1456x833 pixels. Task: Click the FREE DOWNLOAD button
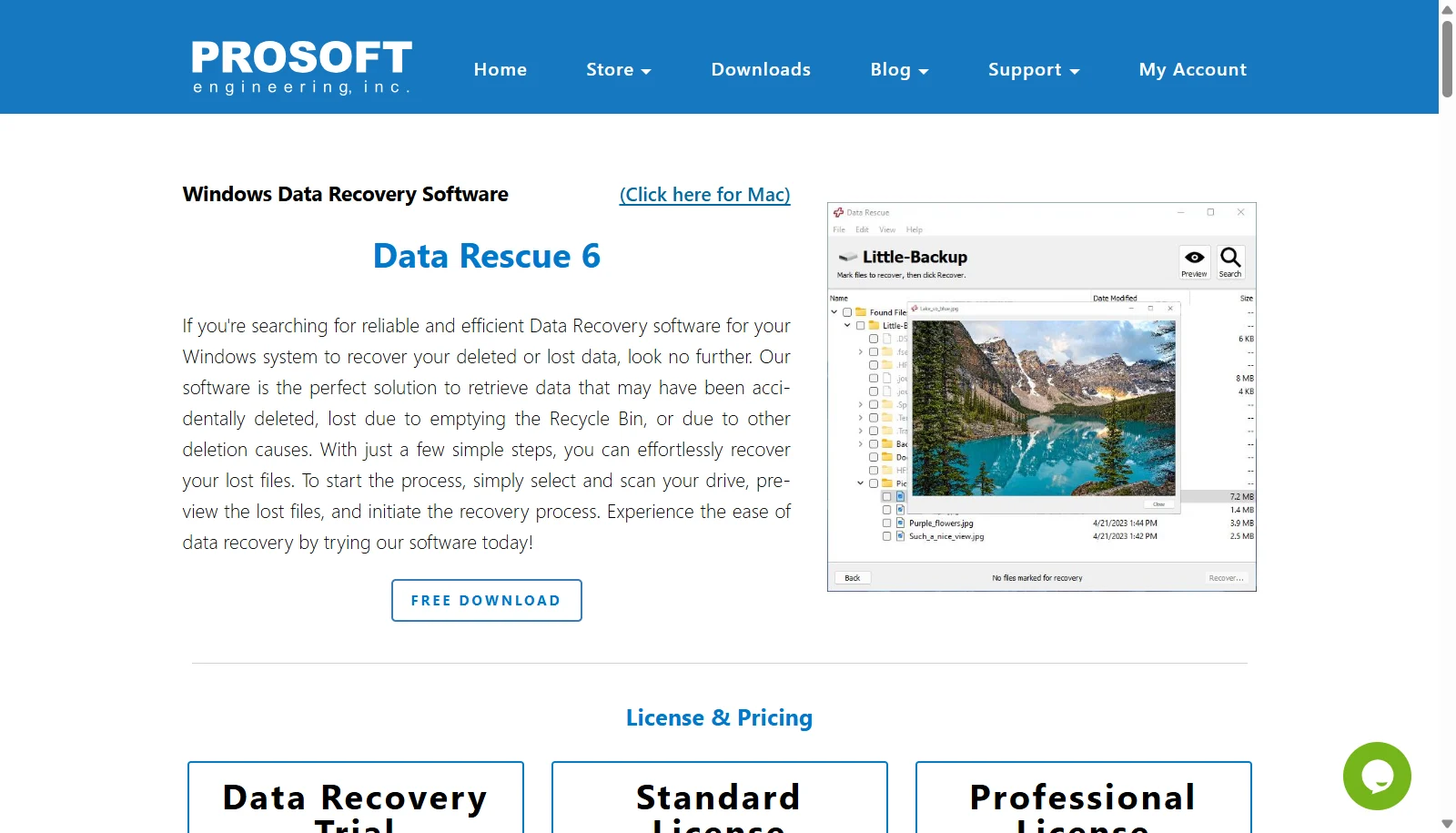[486, 601]
